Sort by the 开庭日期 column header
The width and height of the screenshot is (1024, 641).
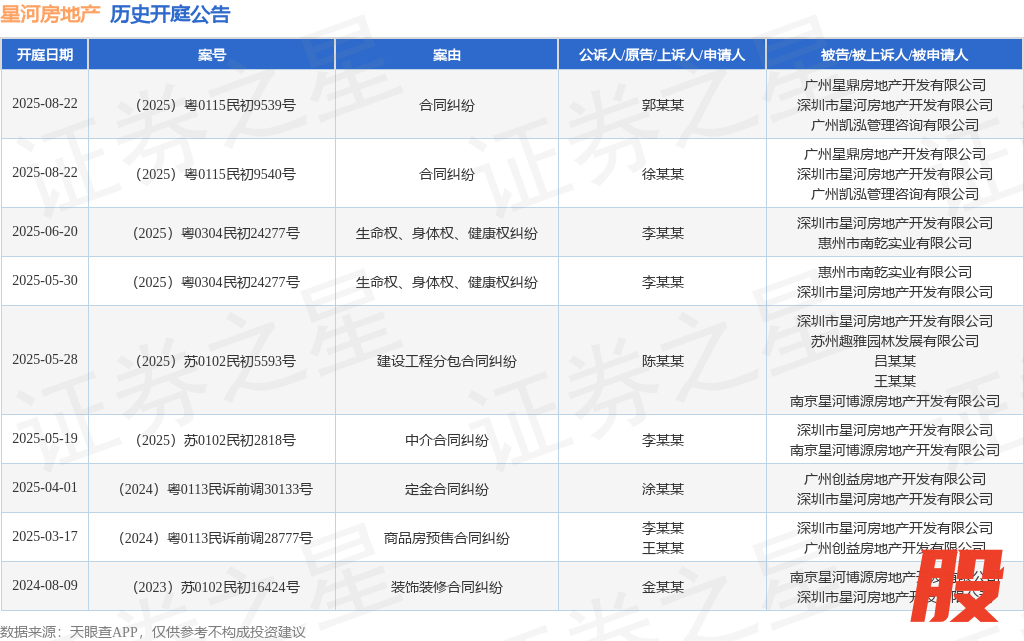44,55
